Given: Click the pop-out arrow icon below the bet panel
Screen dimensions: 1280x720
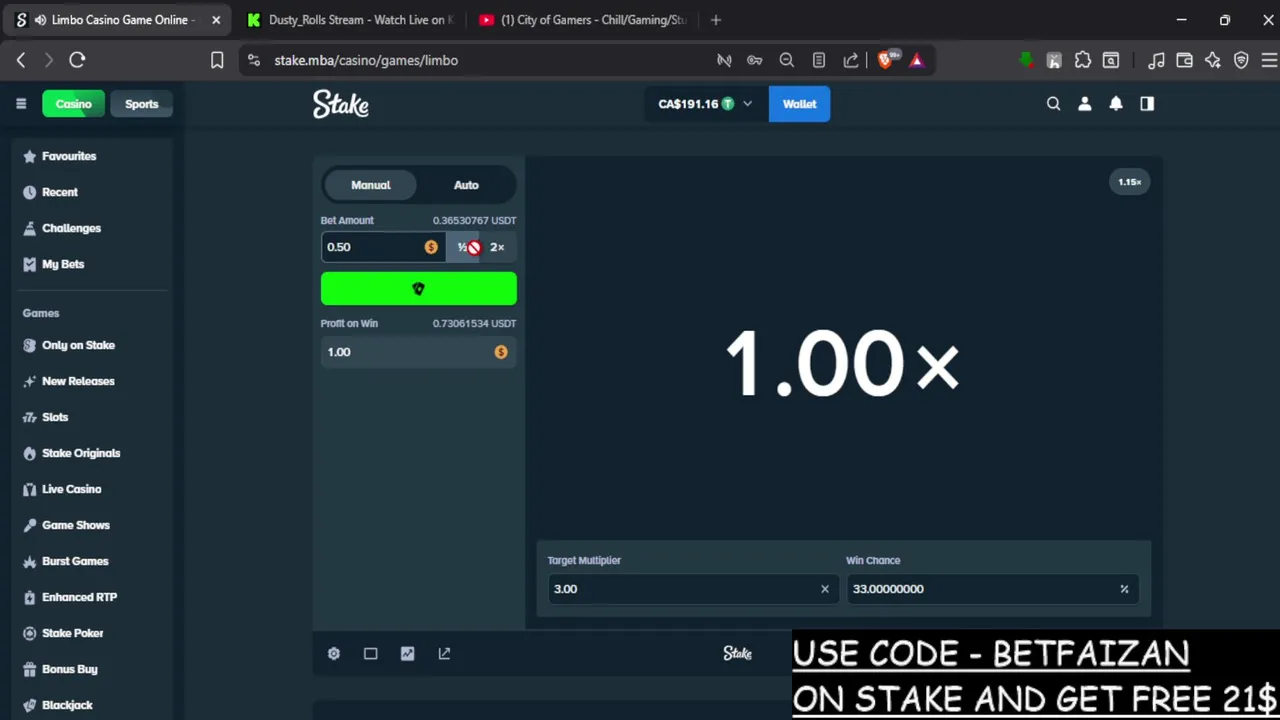Looking at the screenshot, I should (x=445, y=654).
